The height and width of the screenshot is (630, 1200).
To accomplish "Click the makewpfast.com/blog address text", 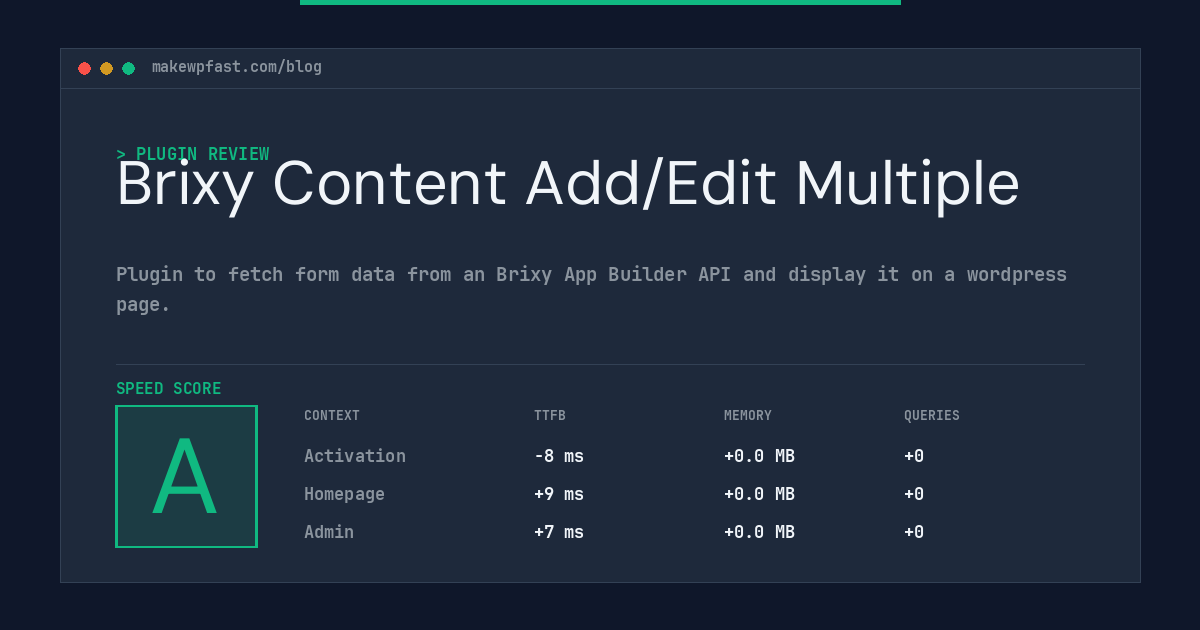I will pyautogui.click(x=237, y=67).
